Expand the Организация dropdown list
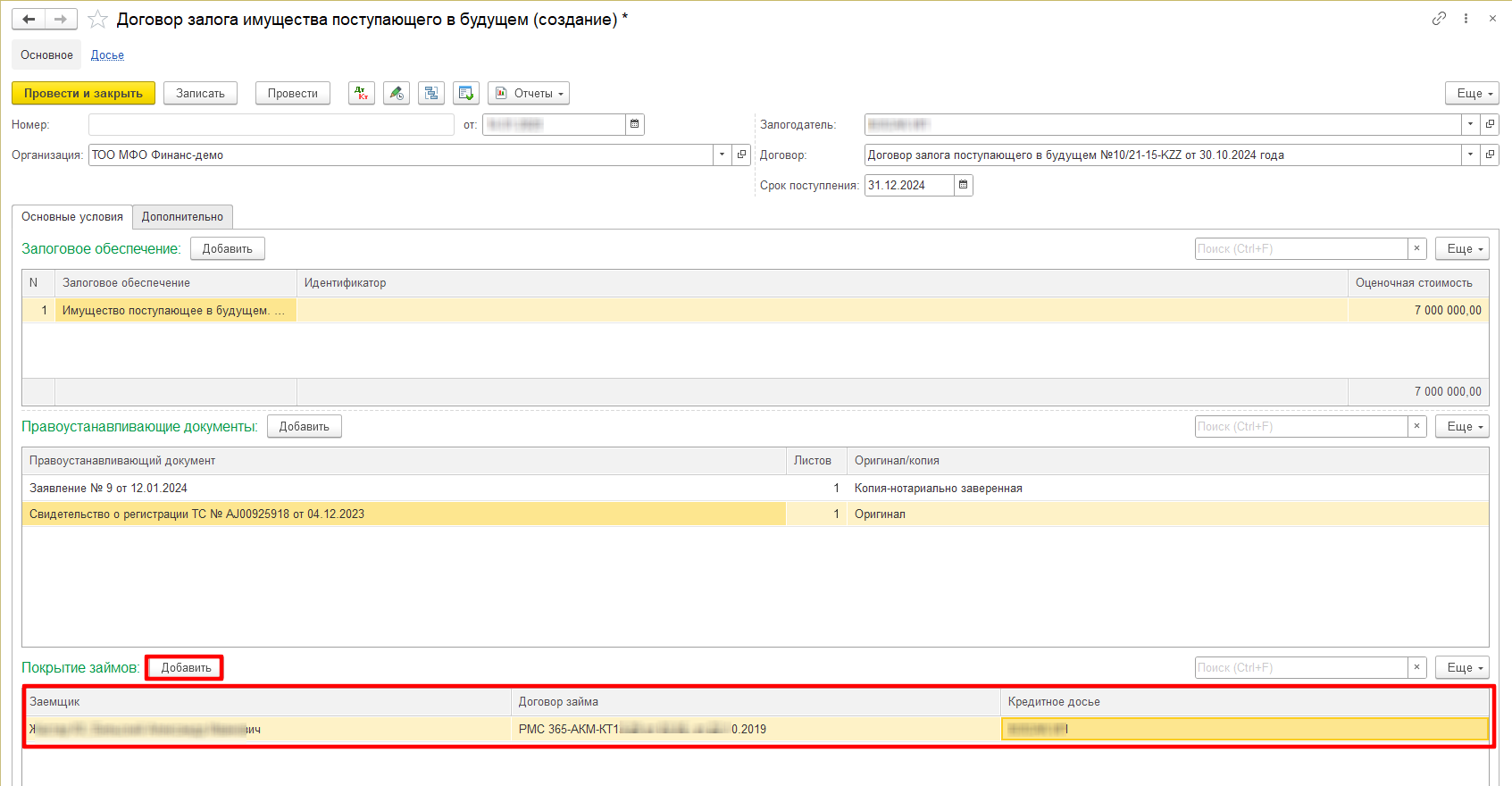Screen dimensions: 1512x786 723,155
